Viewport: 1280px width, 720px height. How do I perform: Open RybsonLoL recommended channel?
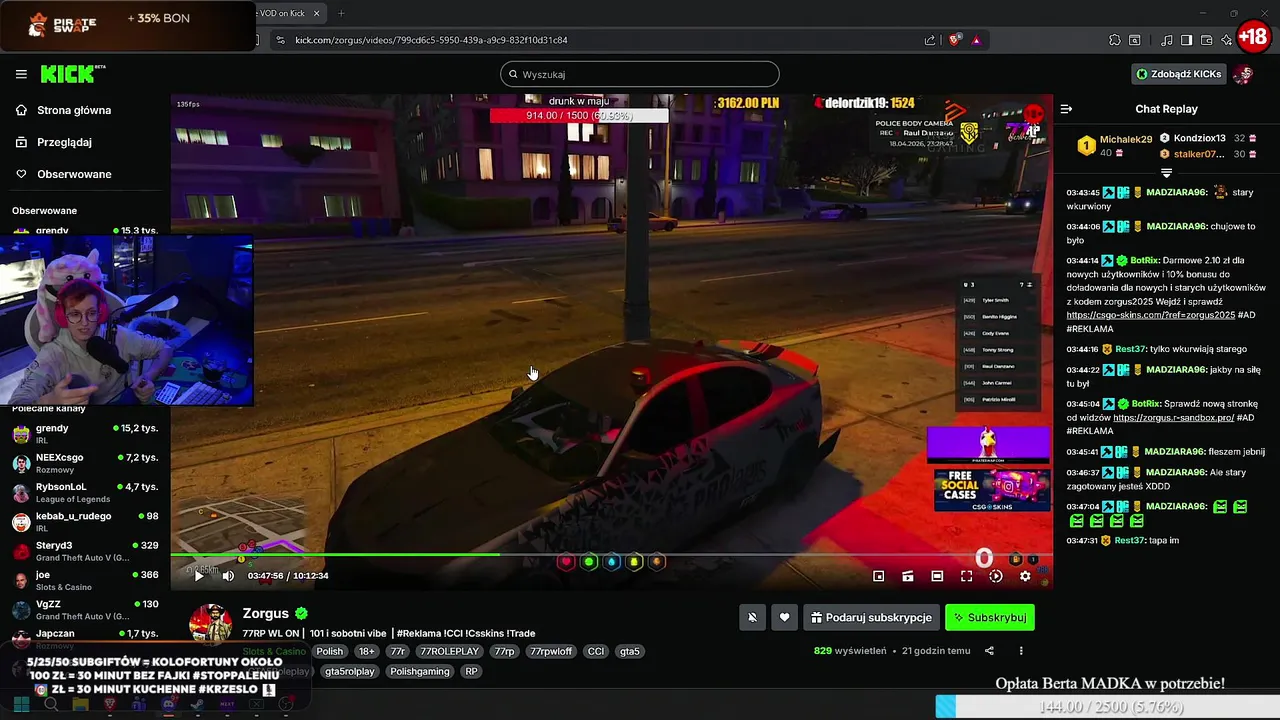85,492
